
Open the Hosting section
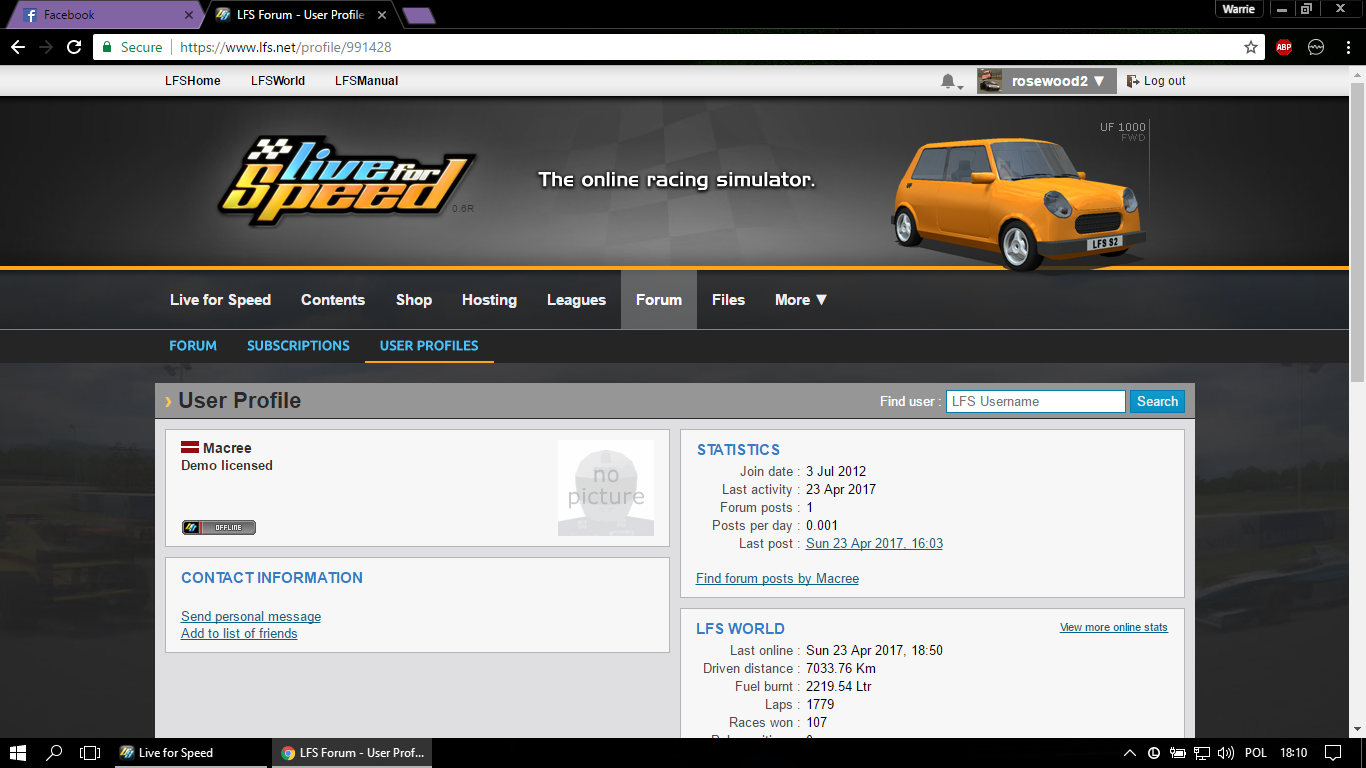[489, 300]
